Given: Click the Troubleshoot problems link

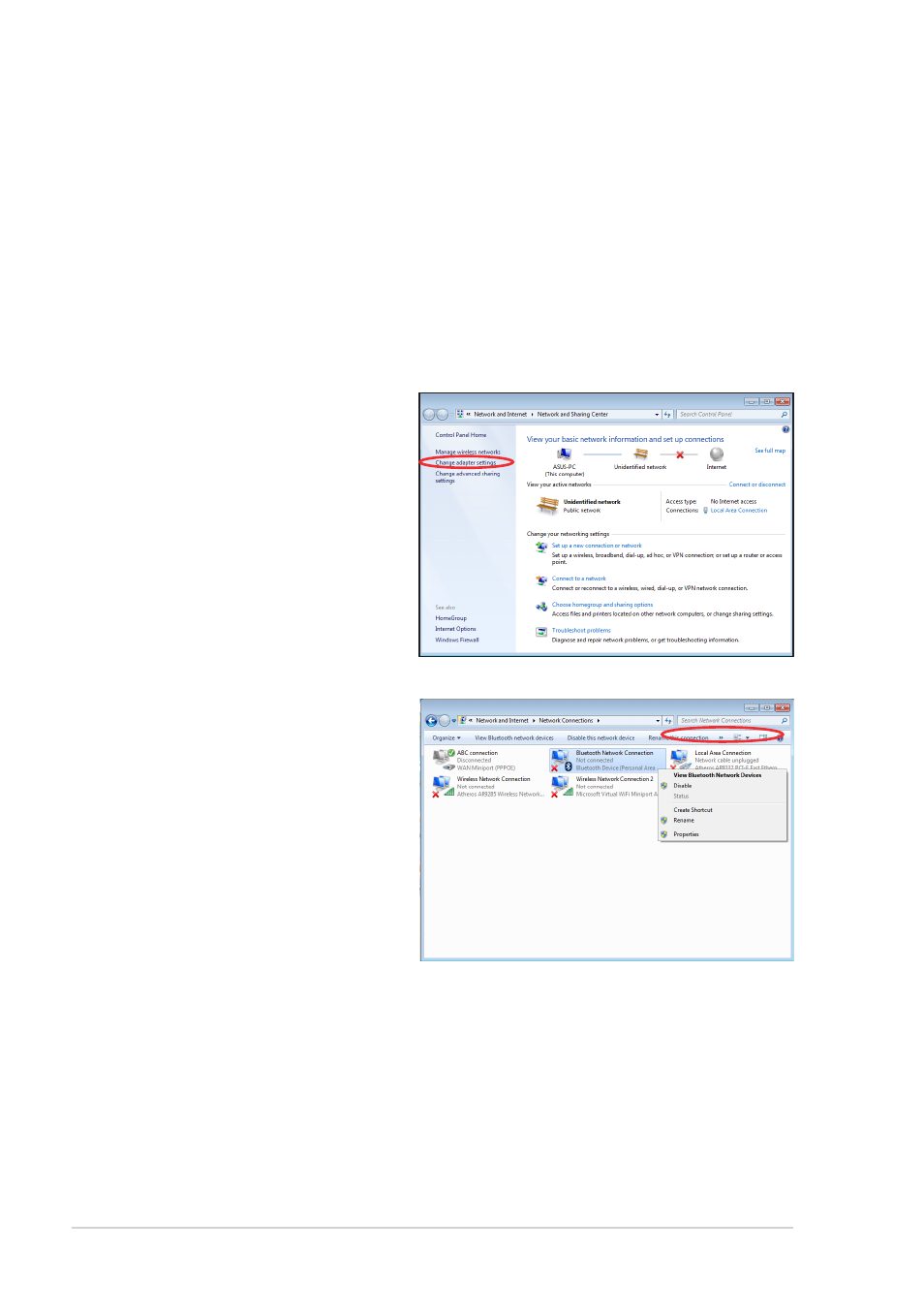Looking at the screenshot, I should pyautogui.click(x=581, y=631).
